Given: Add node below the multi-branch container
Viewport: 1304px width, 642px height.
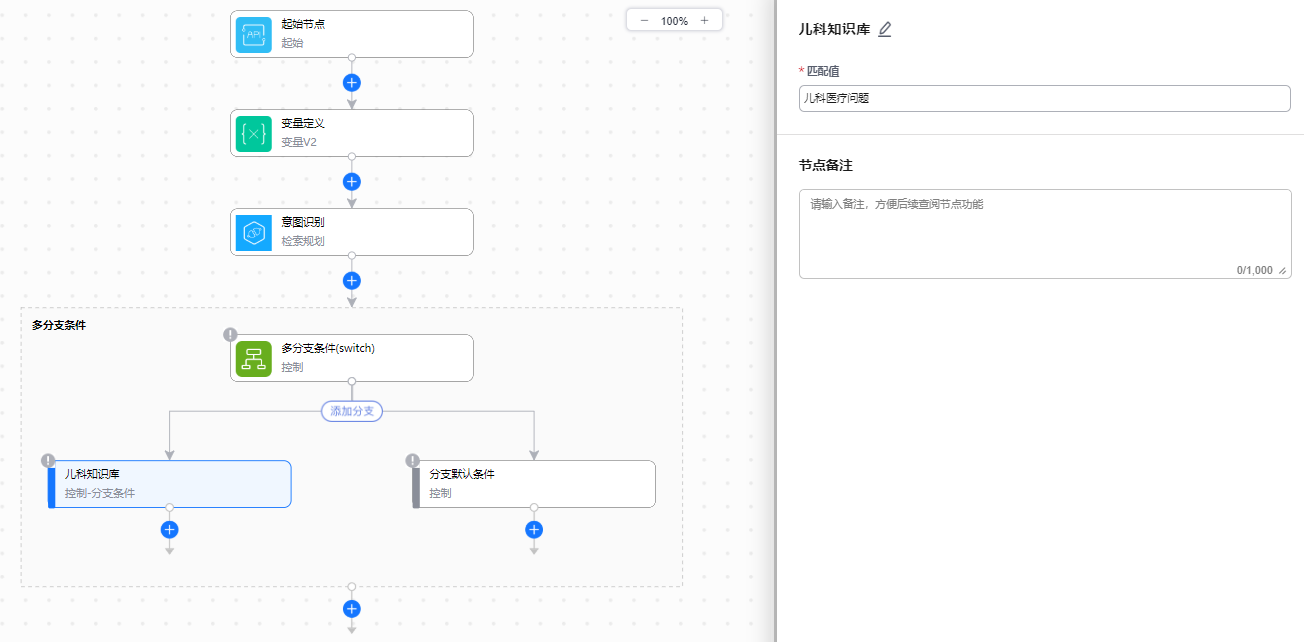Looking at the screenshot, I should 352,608.
